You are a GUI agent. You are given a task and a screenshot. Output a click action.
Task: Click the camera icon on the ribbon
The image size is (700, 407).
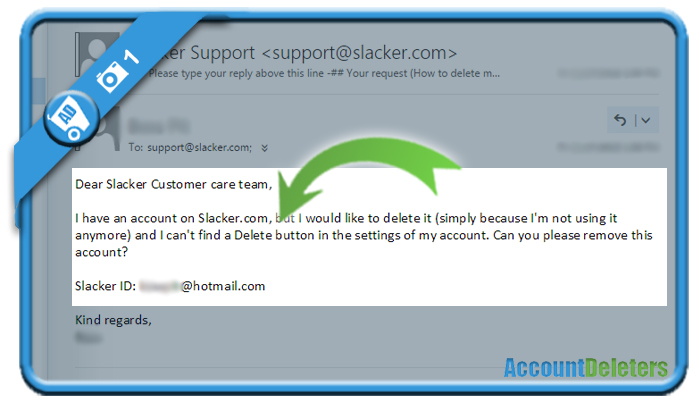pyautogui.click(x=109, y=76)
